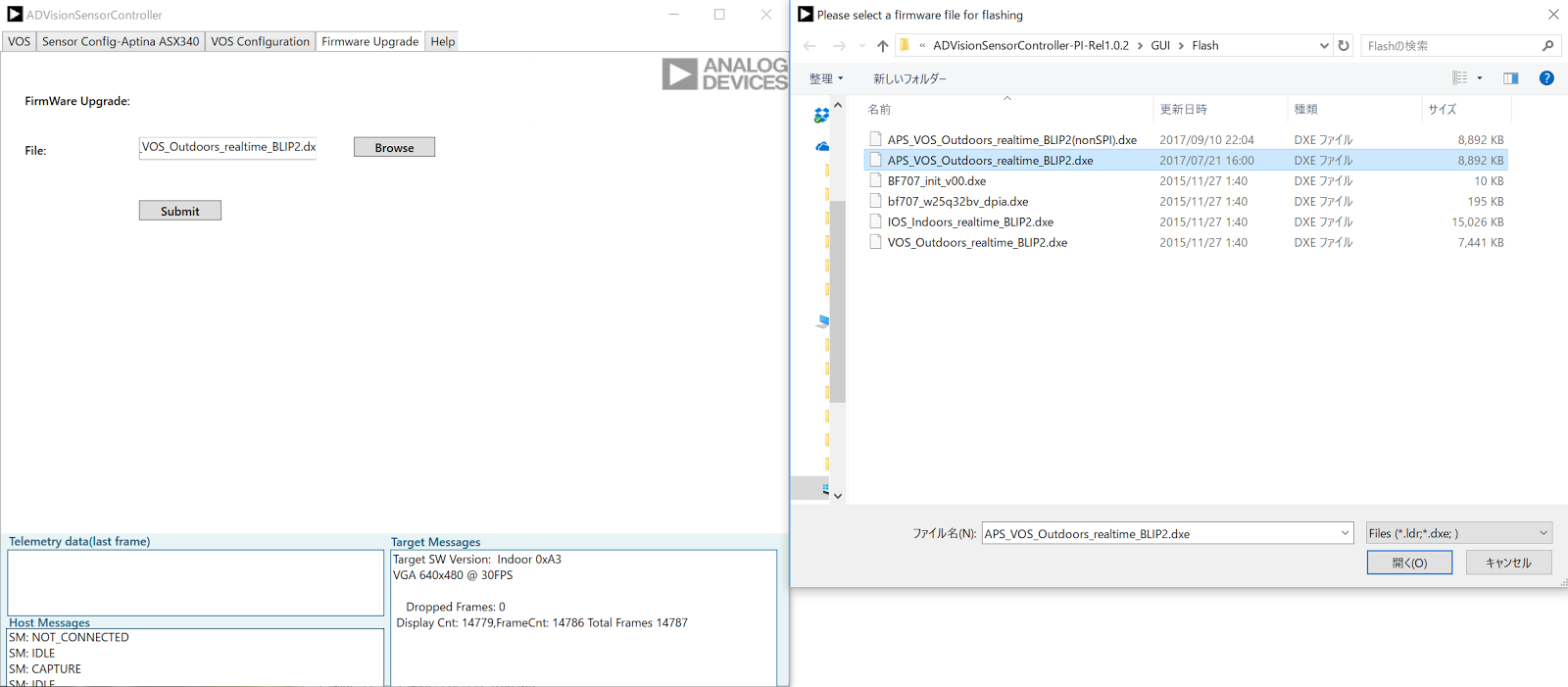The height and width of the screenshot is (687, 1568).
Task: Click the GUI breadcrumb segment
Action: (1160, 46)
